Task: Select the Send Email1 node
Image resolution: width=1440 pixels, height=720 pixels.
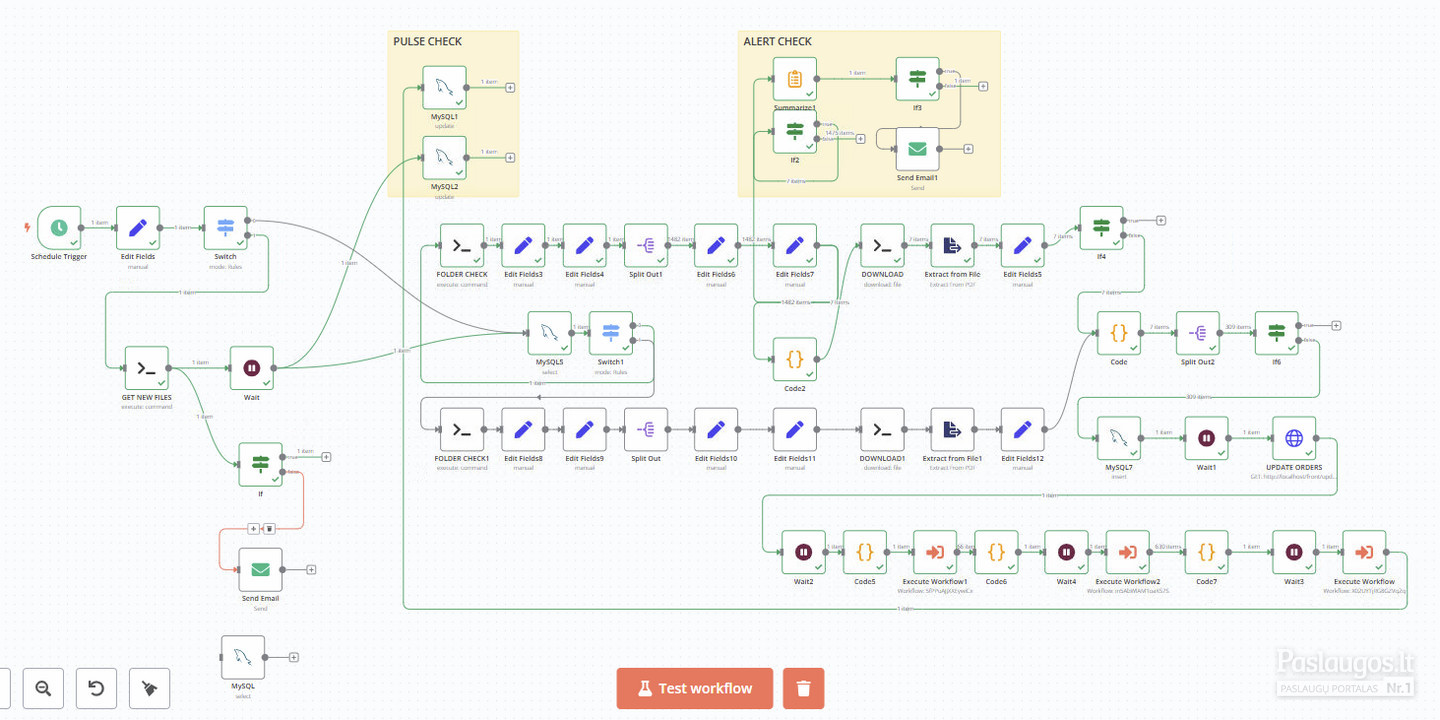Action: point(917,149)
